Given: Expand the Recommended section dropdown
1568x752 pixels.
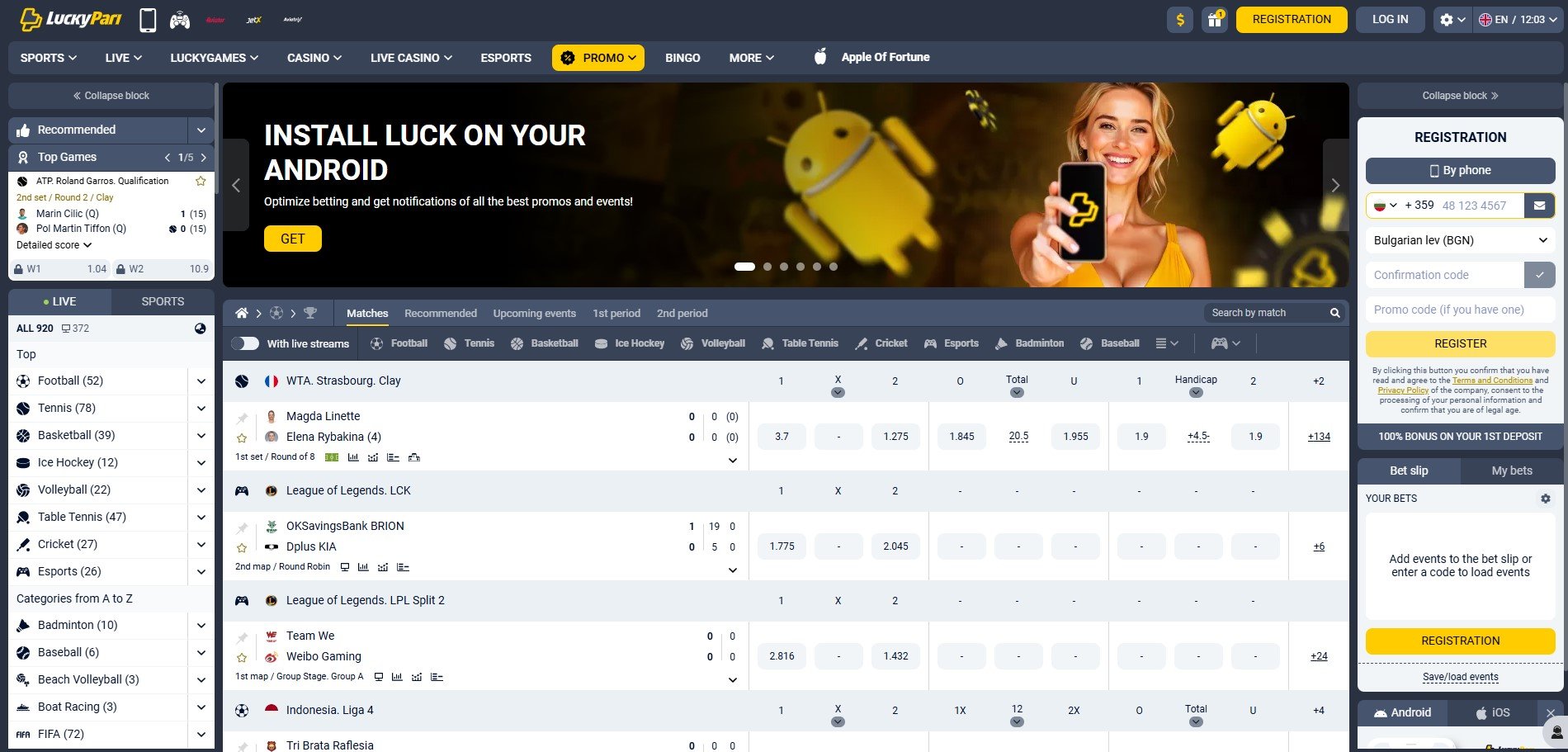Looking at the screenshot, I should pyautogui.click(x=201, y=130).
